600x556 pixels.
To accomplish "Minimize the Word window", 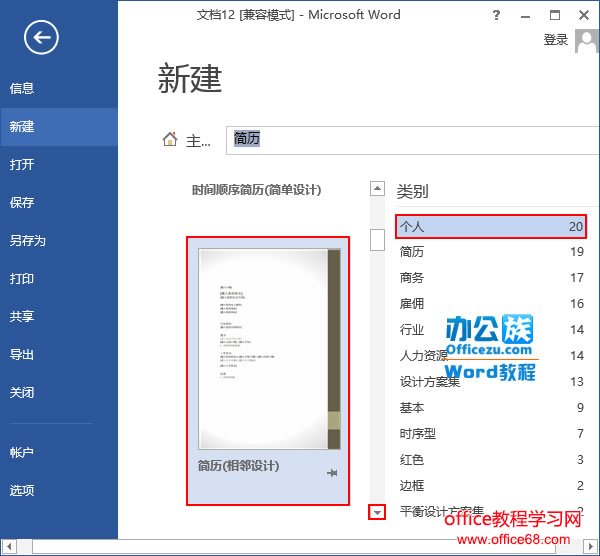I will click(x=525, y=16).
